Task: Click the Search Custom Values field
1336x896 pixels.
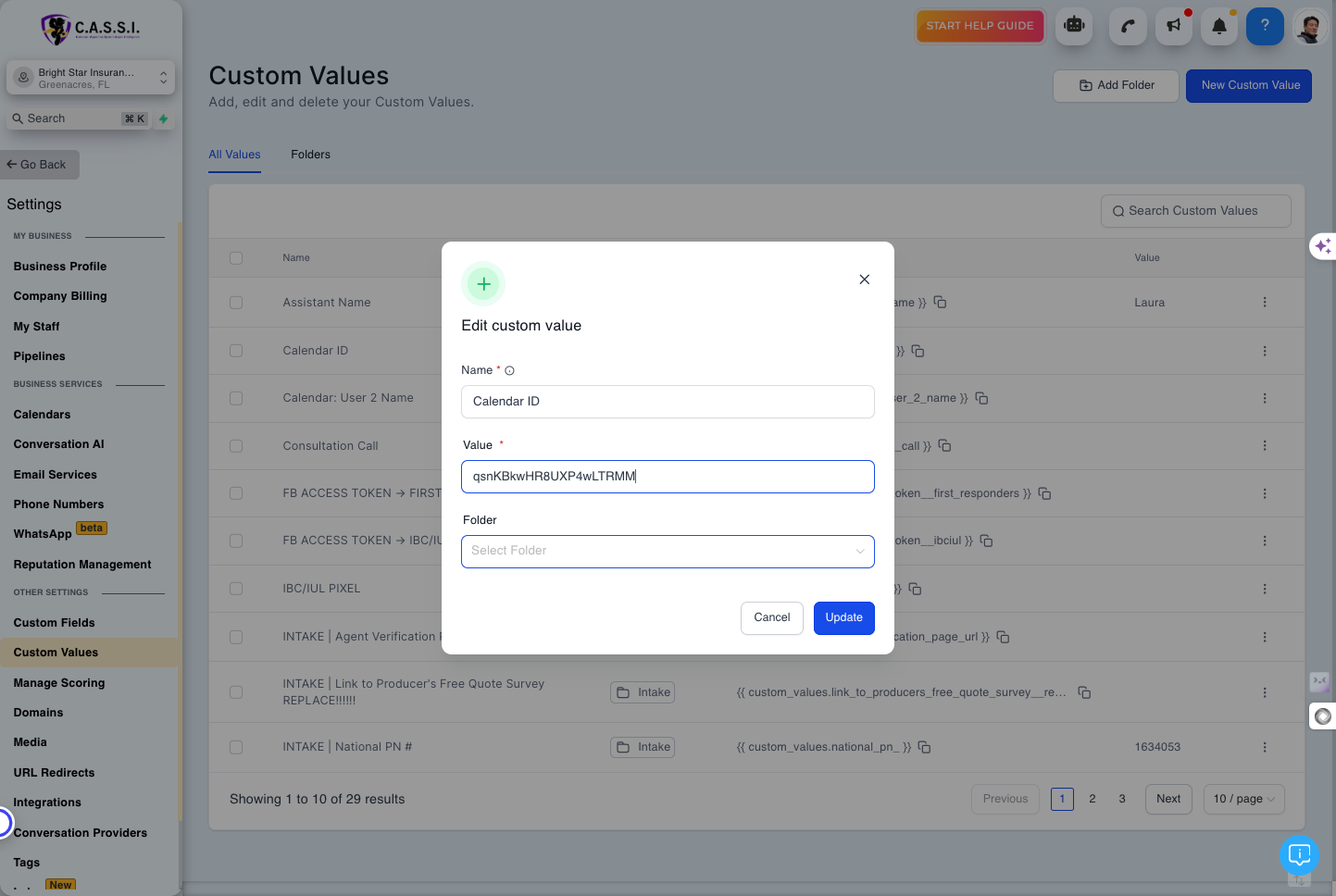Action: 1196,211
